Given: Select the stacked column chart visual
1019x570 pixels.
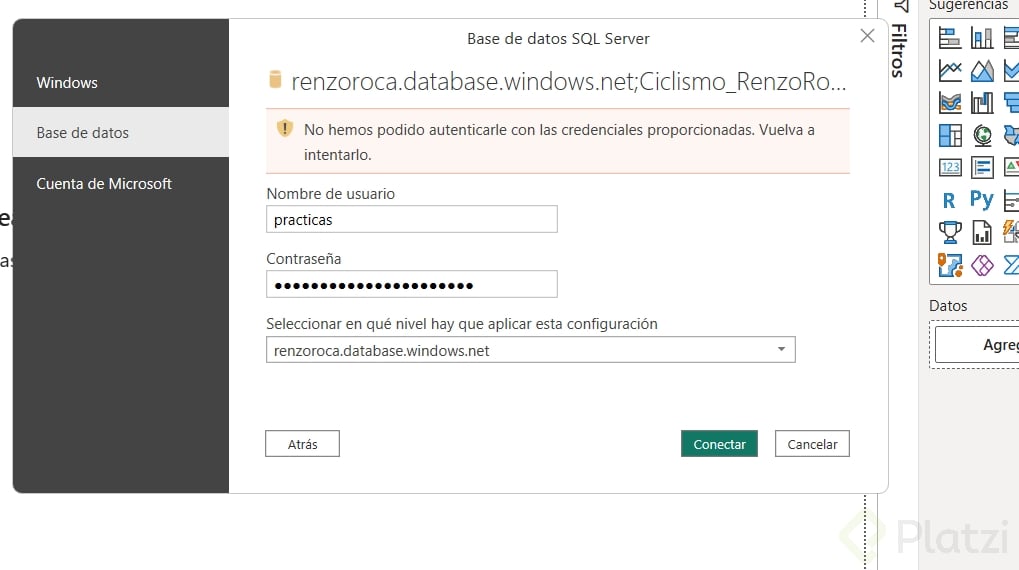Looking at the screenshot, I should (982, 38).
